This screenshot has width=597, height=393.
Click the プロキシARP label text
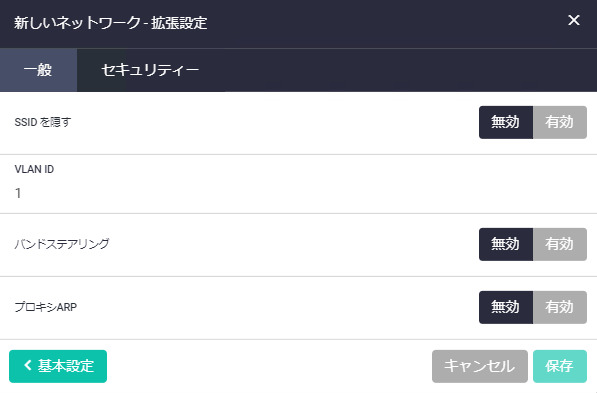tap(46, 307)
